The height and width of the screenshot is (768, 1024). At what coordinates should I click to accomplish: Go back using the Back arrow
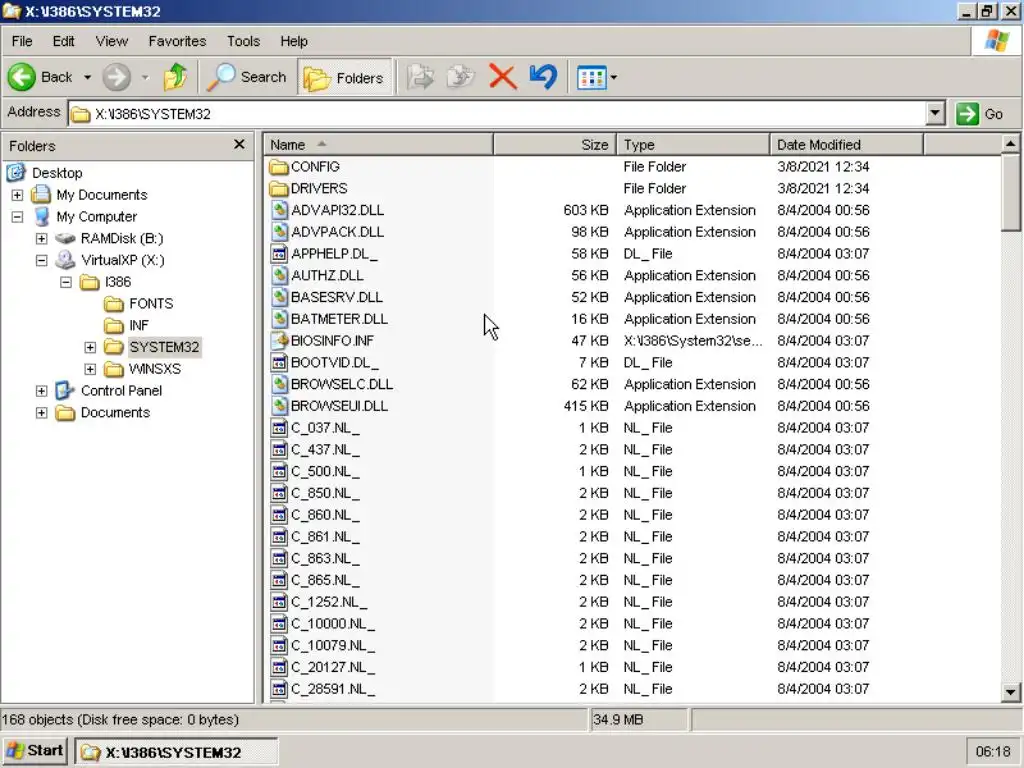pos(40,77)
